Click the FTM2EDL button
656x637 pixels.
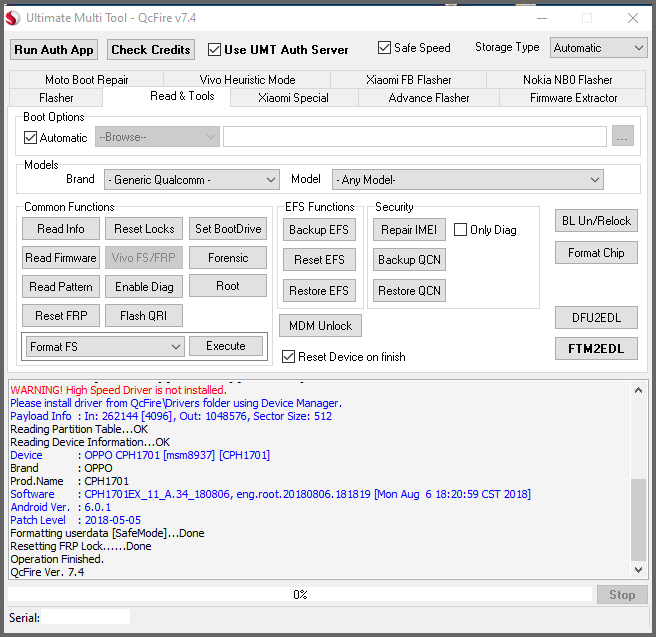596,348
